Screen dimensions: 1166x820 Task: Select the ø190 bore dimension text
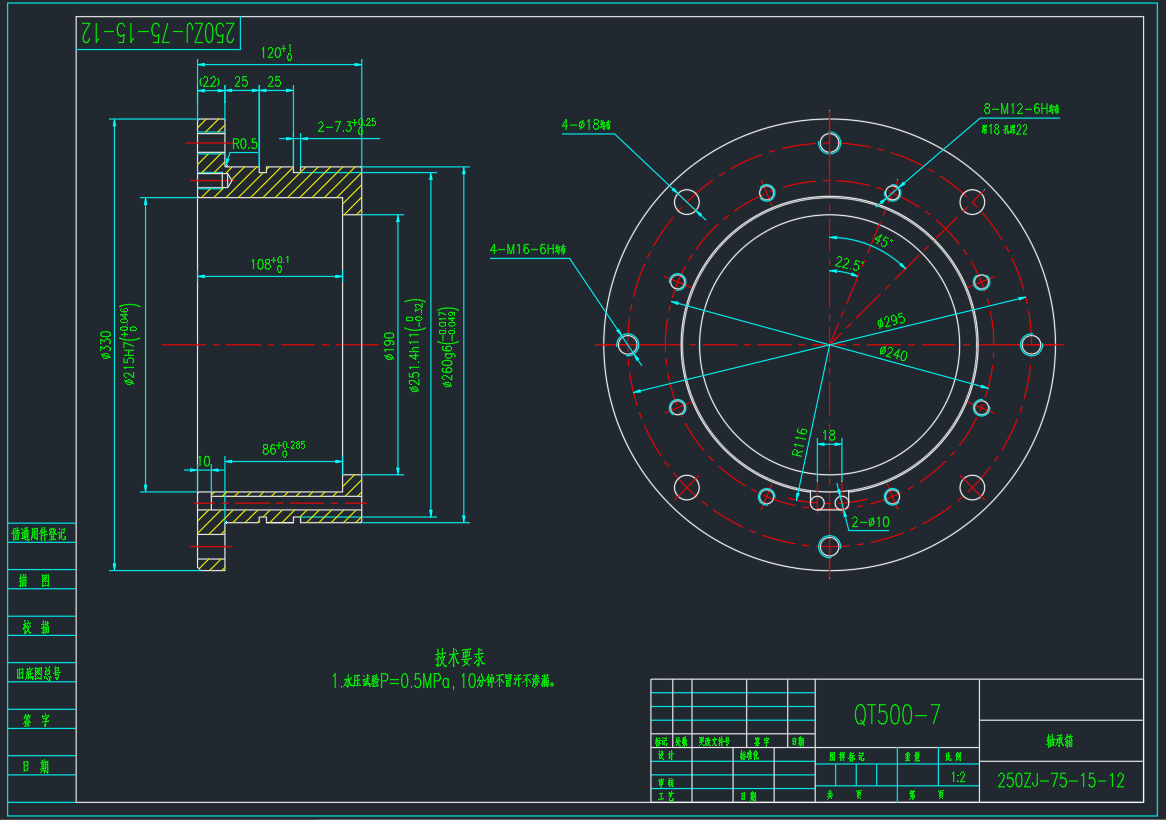(x=390, y=345)
